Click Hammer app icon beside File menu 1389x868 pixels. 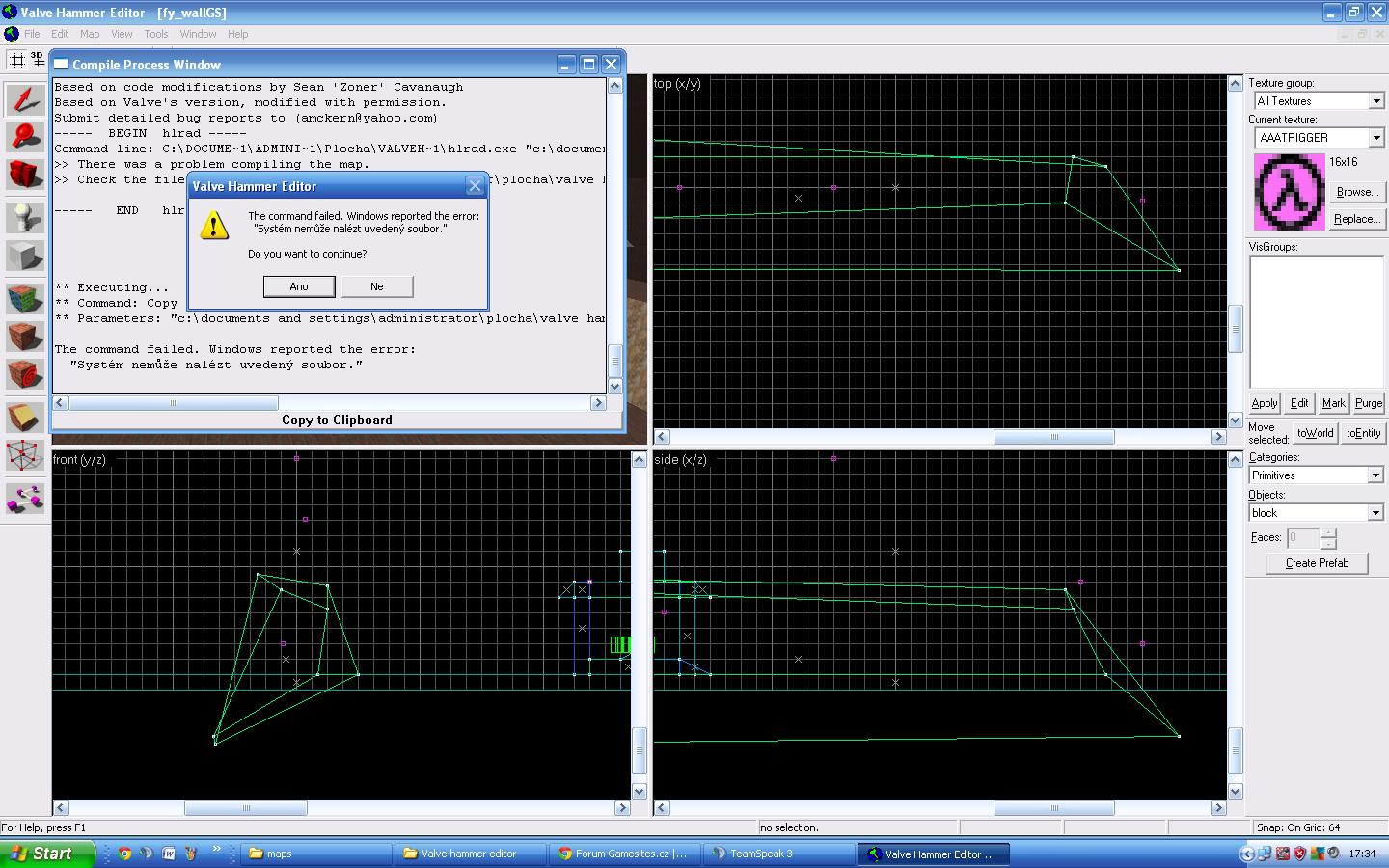(11, 34)
